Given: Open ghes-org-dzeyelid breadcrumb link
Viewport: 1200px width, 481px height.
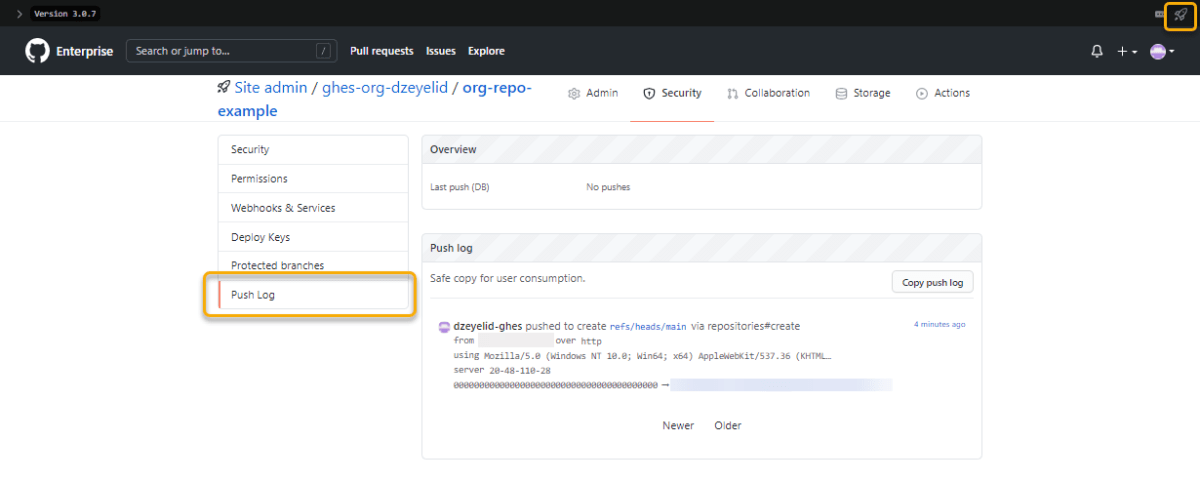Looking at the screenshot, I should coord(385,87).
